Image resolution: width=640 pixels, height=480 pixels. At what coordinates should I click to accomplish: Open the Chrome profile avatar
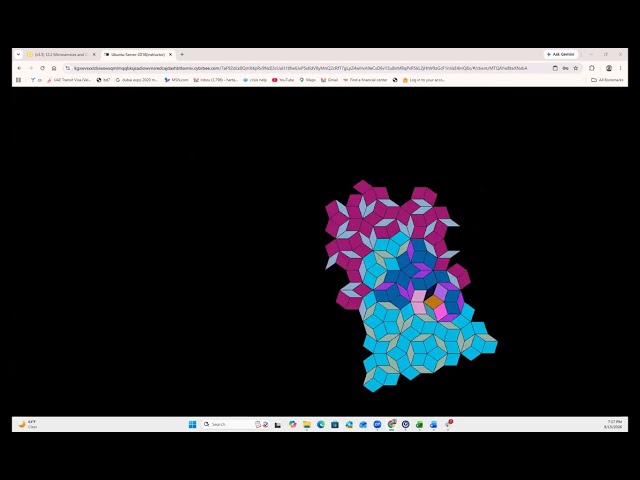click(609, 68)
